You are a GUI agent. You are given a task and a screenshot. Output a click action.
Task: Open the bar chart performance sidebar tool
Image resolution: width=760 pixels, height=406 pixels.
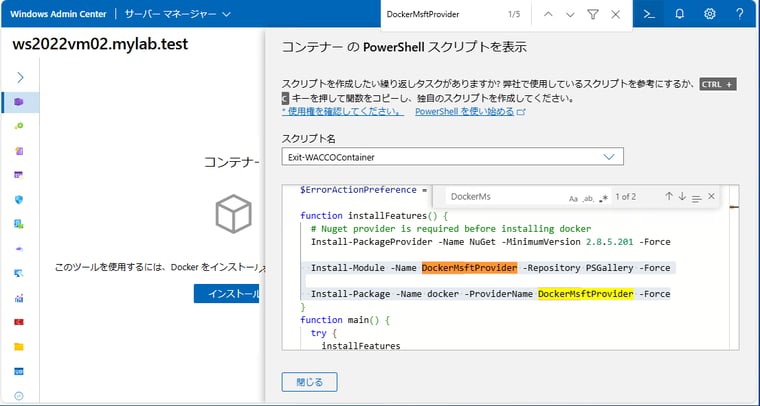19,298
